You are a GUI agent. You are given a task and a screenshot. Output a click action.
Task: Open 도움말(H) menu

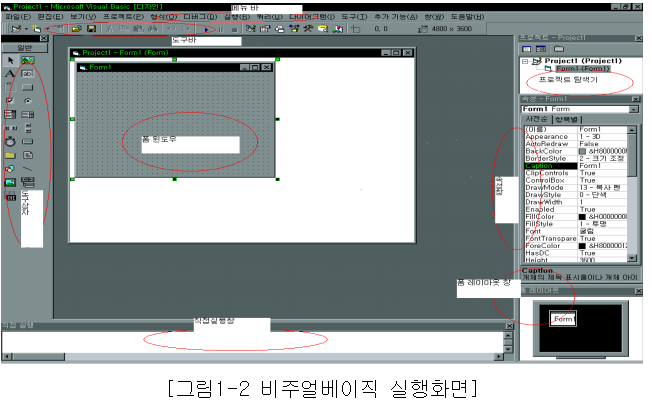click(468, 17)
